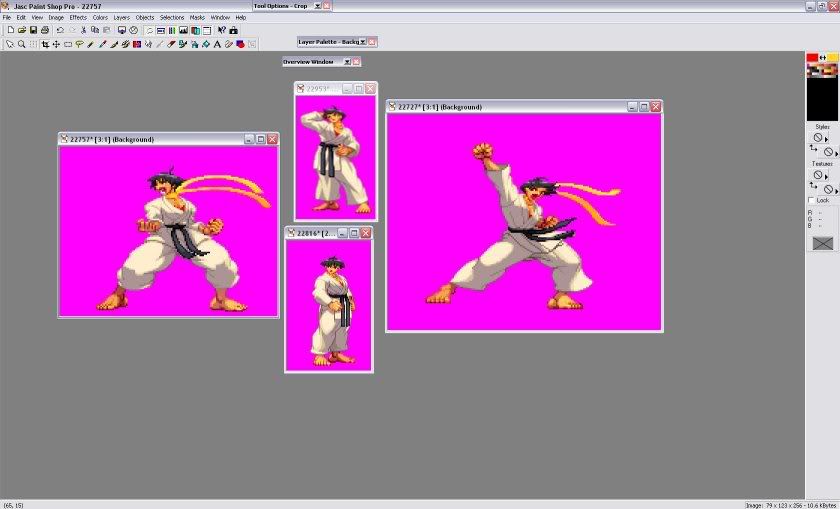The width and height of the screenshot is (840, 509).
Task: Select the Clone Brush tool
Action: click(125, 44)
